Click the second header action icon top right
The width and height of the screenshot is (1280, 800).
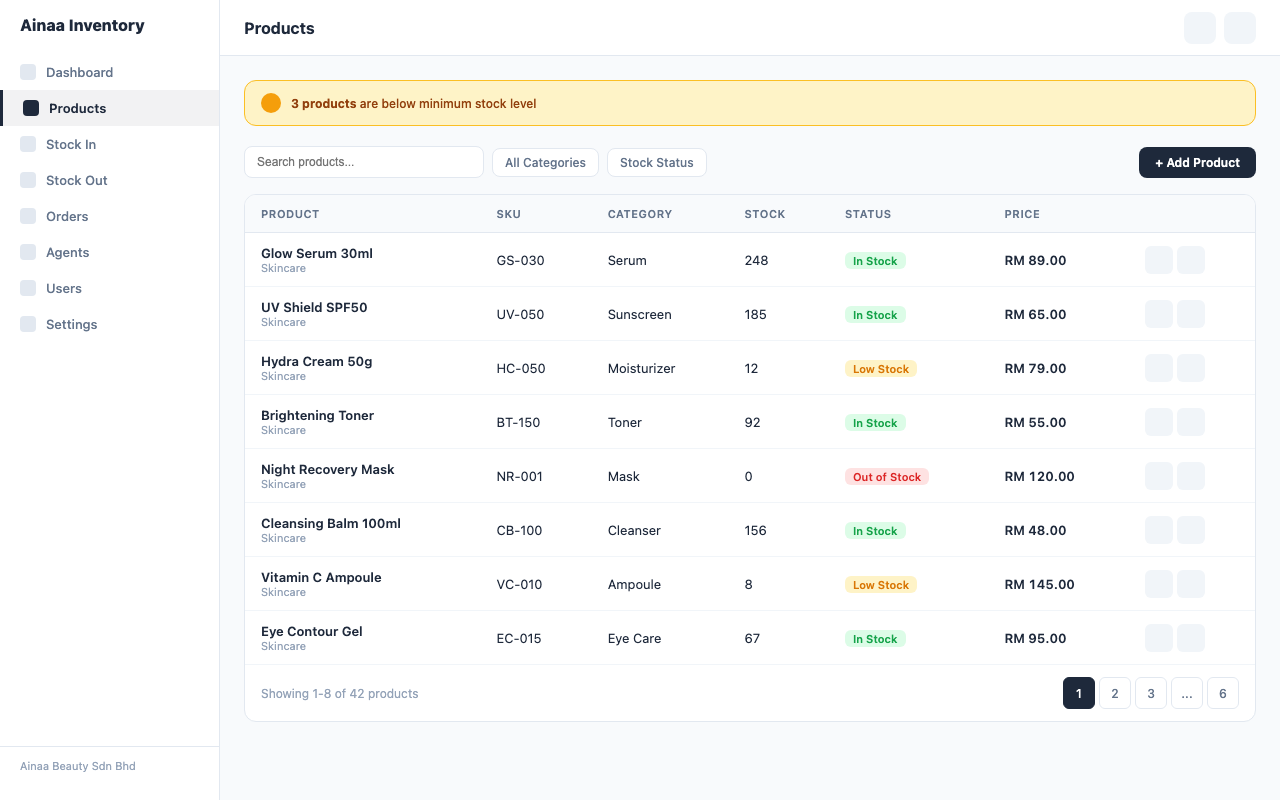click(1239, 28)
